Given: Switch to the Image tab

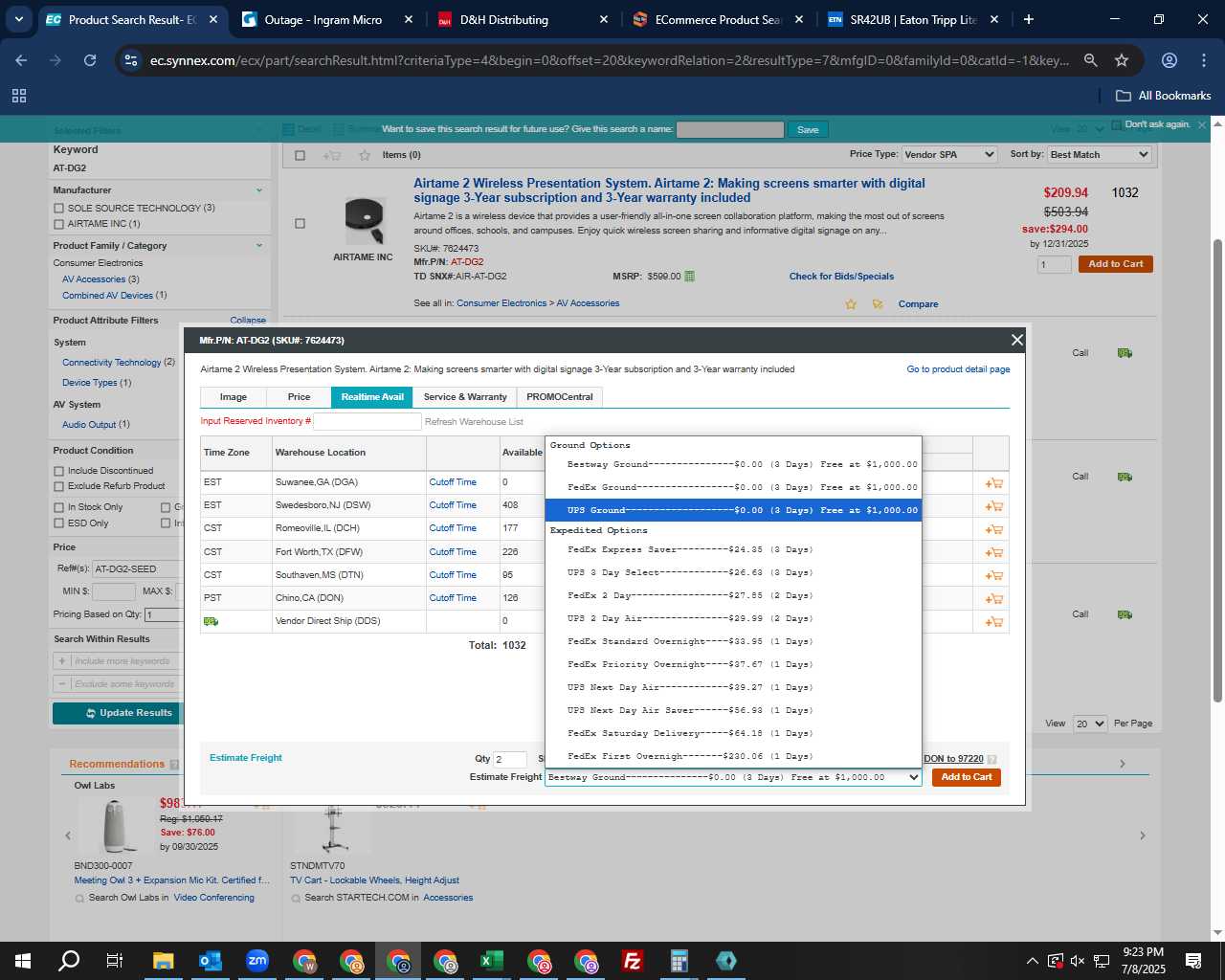Looking at the screenshot, I should [233, 397].
